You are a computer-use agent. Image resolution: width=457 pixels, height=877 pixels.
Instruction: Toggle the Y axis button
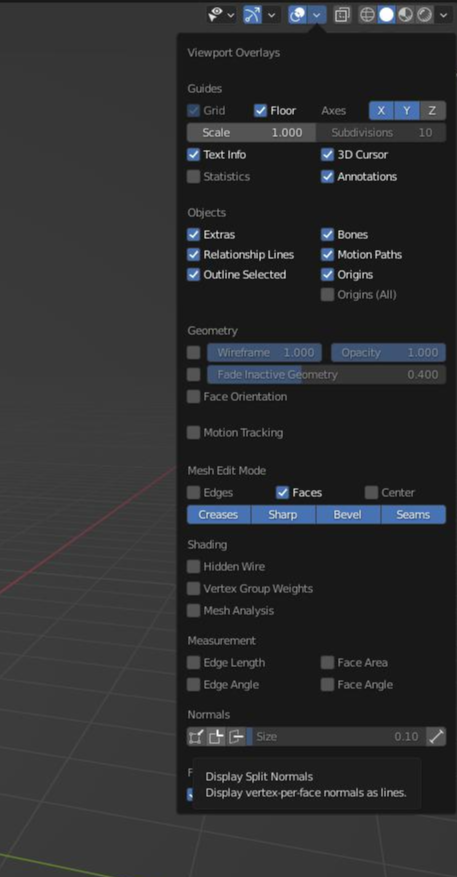(x=407, y=111)
